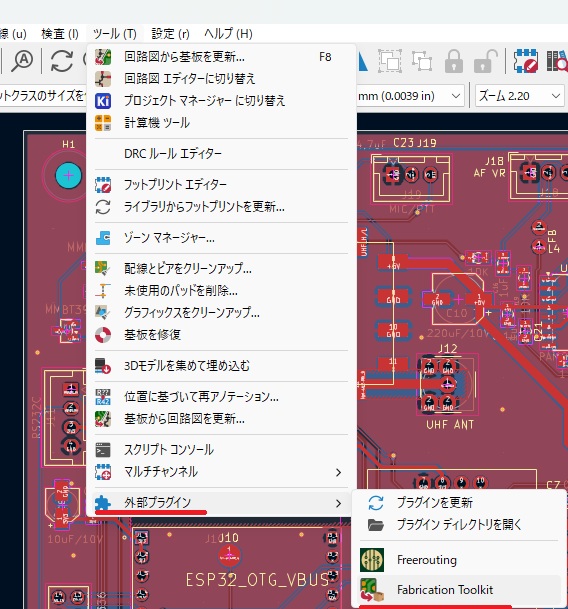Click the C10 capacitor footprint
The width and height of the screenshot is (568, 609).
point(458,299)
